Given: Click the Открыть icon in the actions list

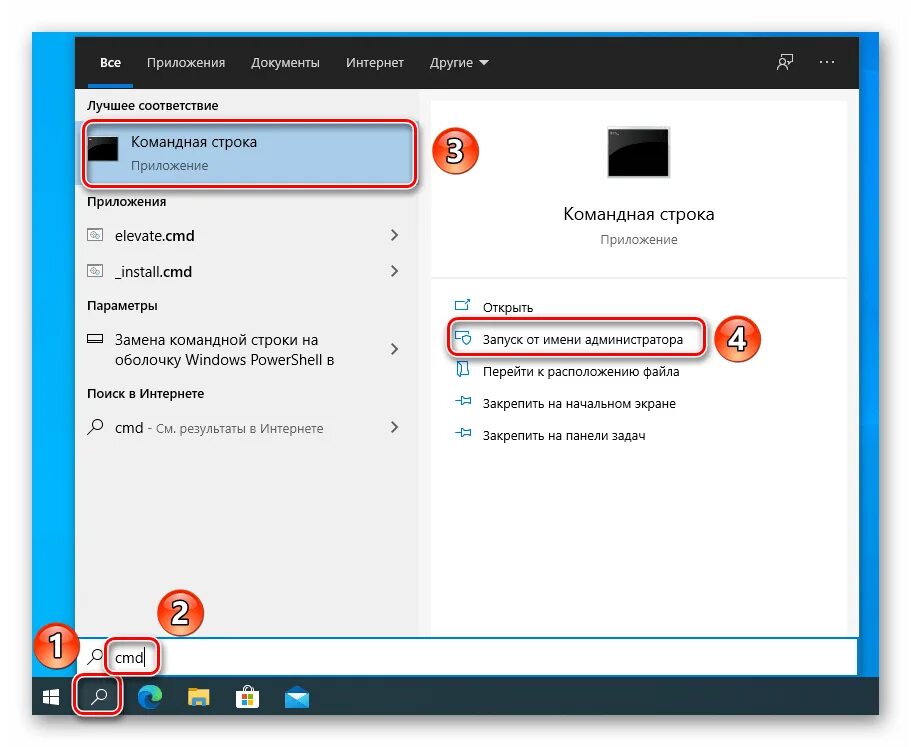Looking at the screenshot, I should point(462,305).
